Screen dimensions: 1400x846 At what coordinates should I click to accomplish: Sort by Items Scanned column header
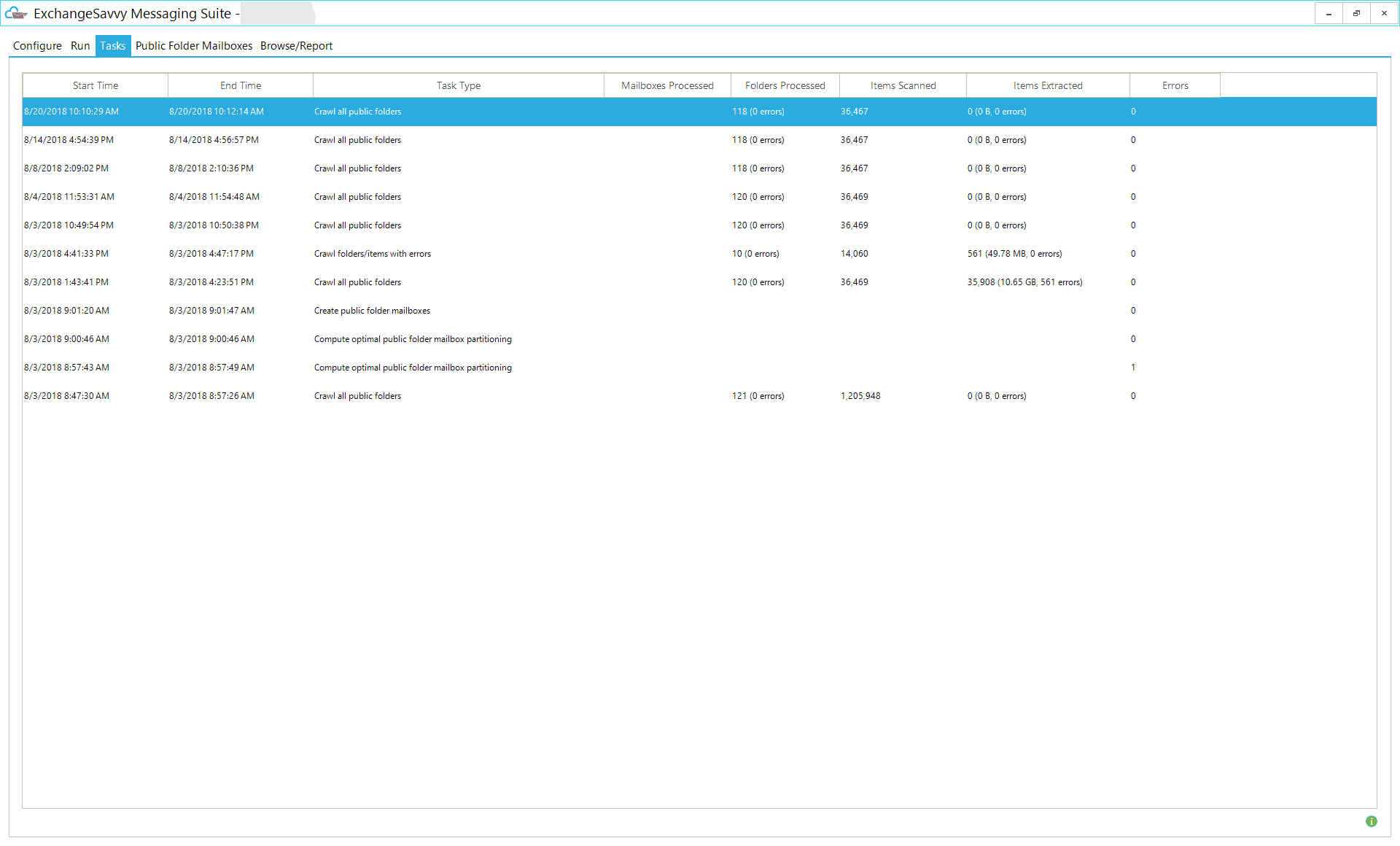point(903,85)
